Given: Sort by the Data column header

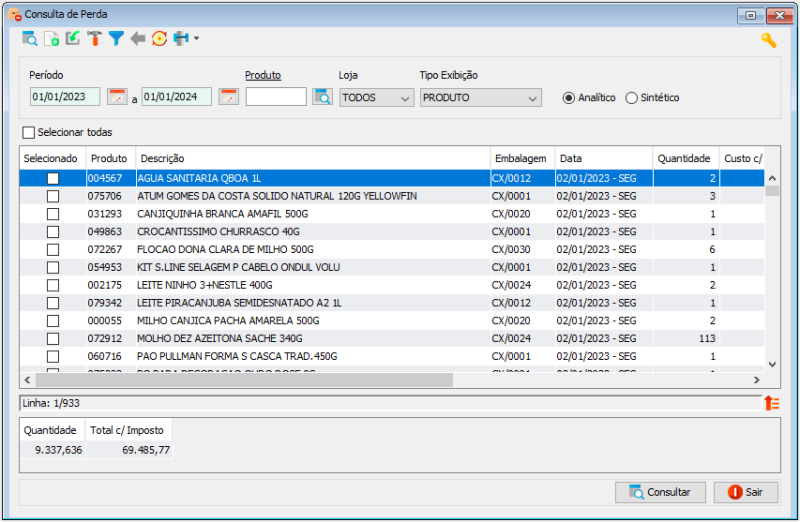Looking at the screenshot, I should (x=604, y=158).
